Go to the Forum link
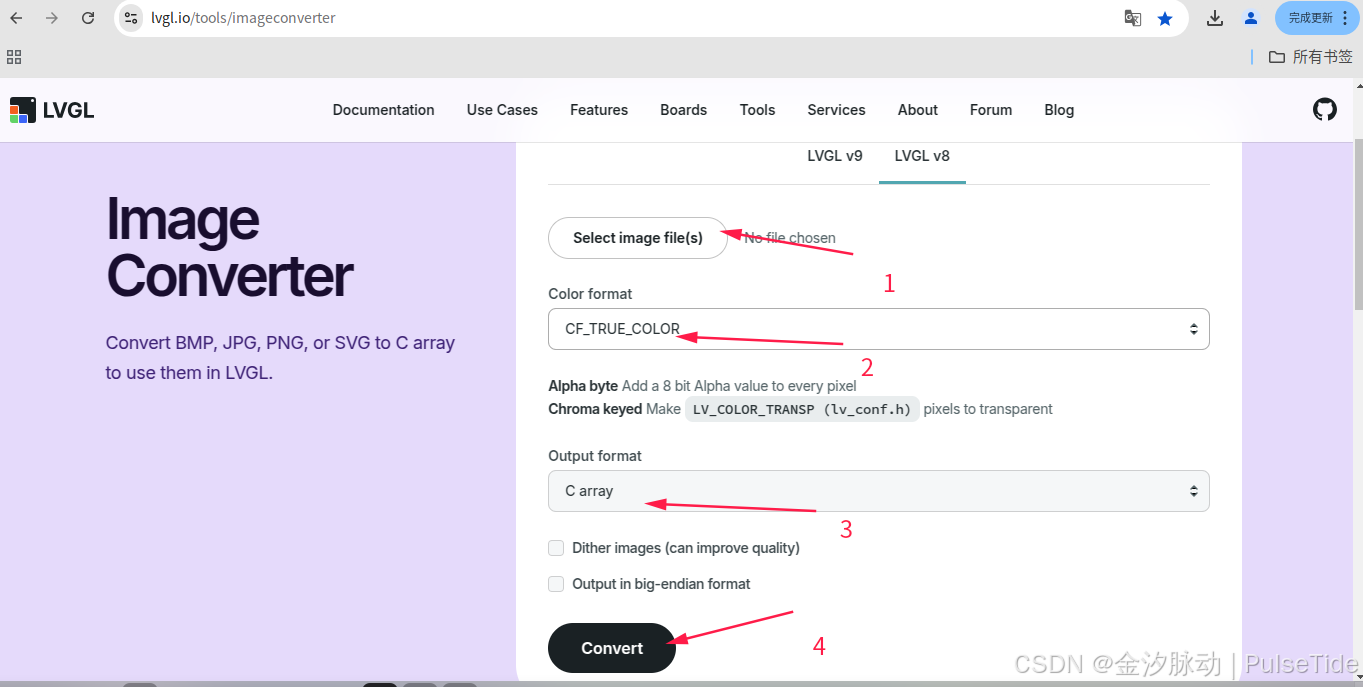The height and width of the screenshot is (687, 1363). (991, 110)
